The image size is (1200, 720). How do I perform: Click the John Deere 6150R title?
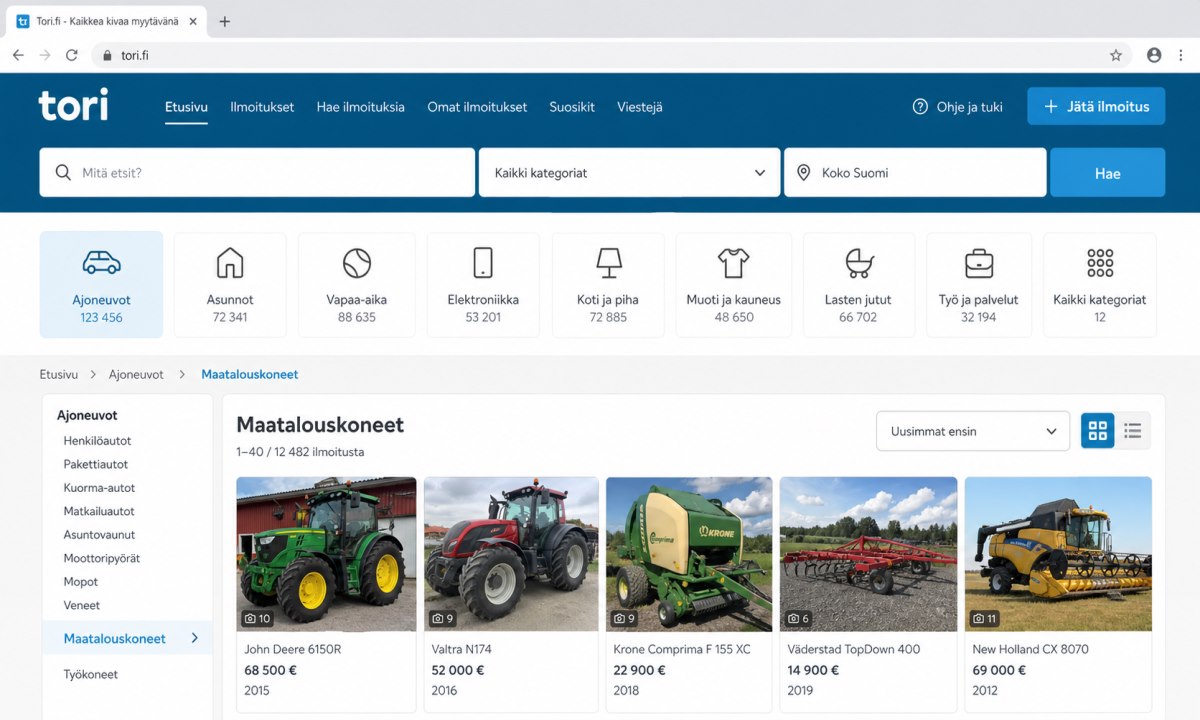click(293, 649)
